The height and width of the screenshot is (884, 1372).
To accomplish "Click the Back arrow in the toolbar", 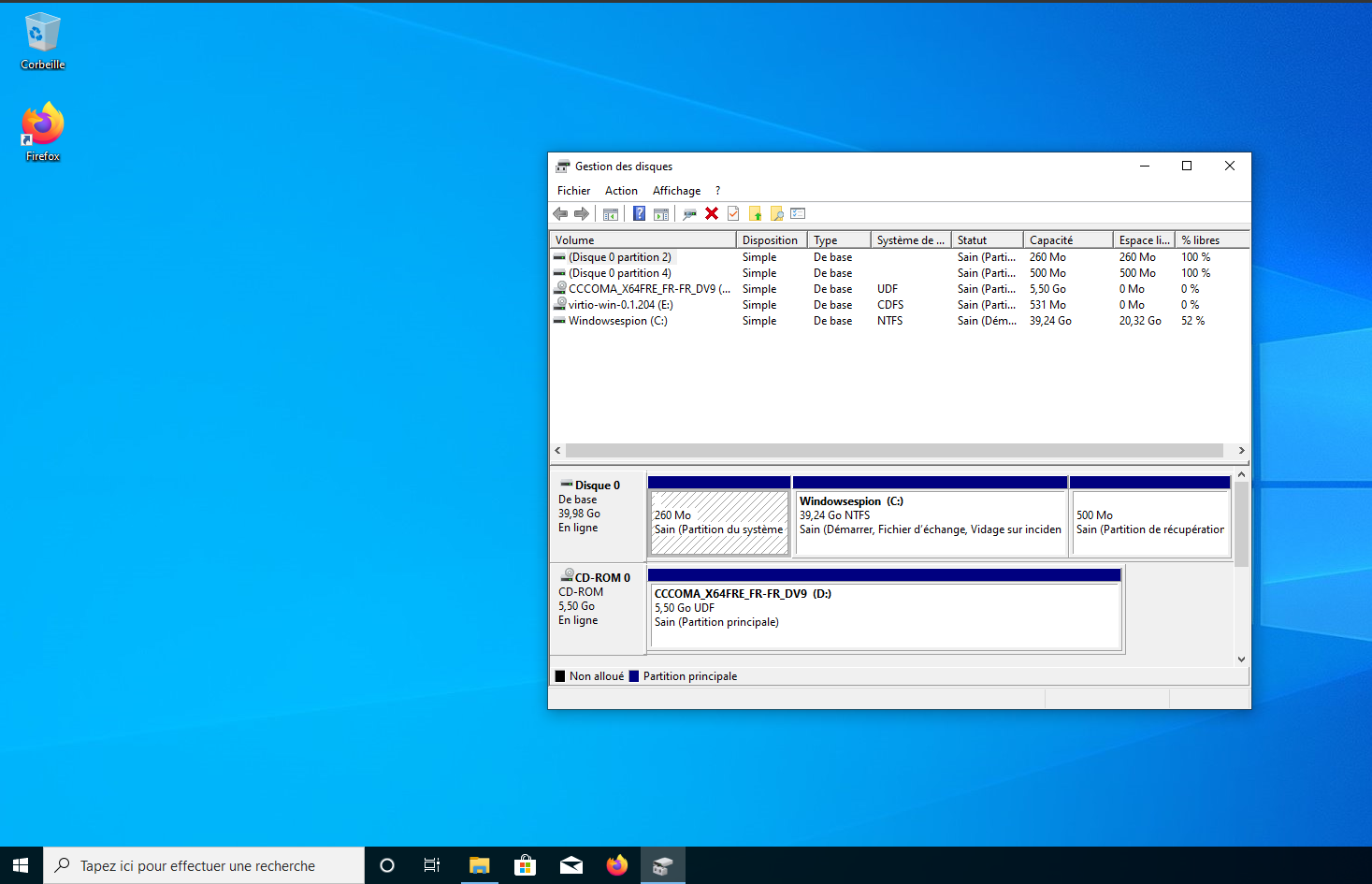I will tap(560, 213).
